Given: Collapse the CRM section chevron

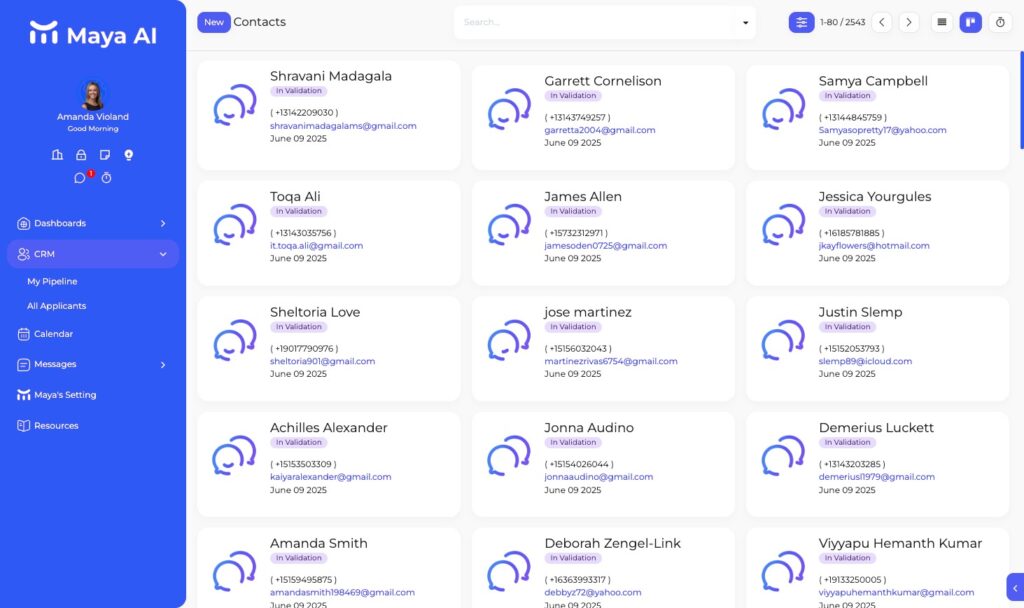Looking at the screenshot, I should 163,254.
